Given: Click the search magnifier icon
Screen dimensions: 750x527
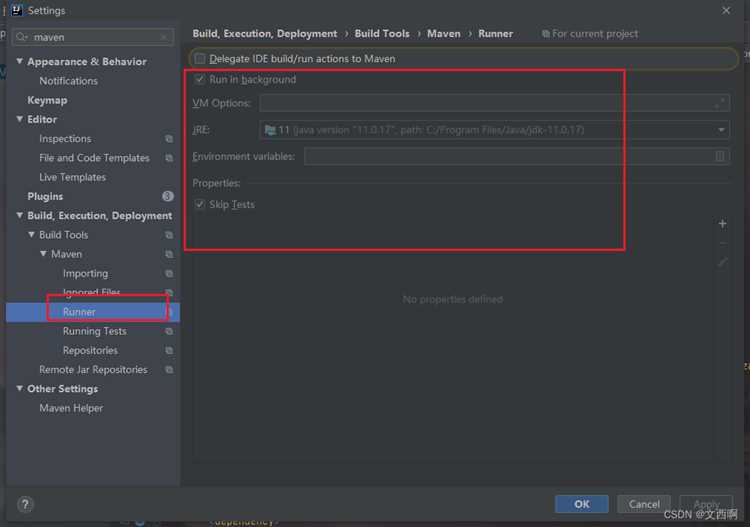Looking at the screenshot, I should [x=22, y=37].
